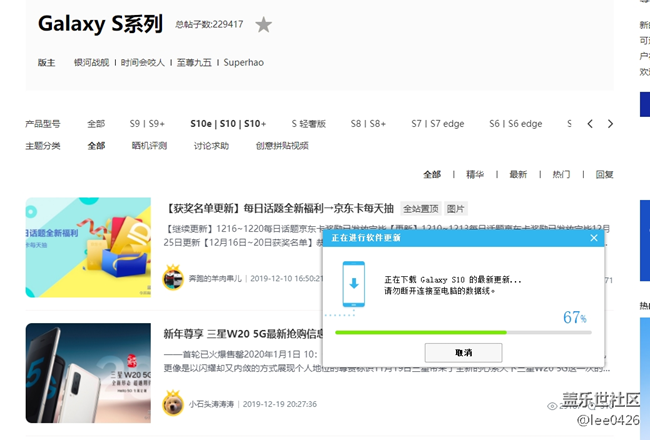Close the software update dialog

[594, 238]
